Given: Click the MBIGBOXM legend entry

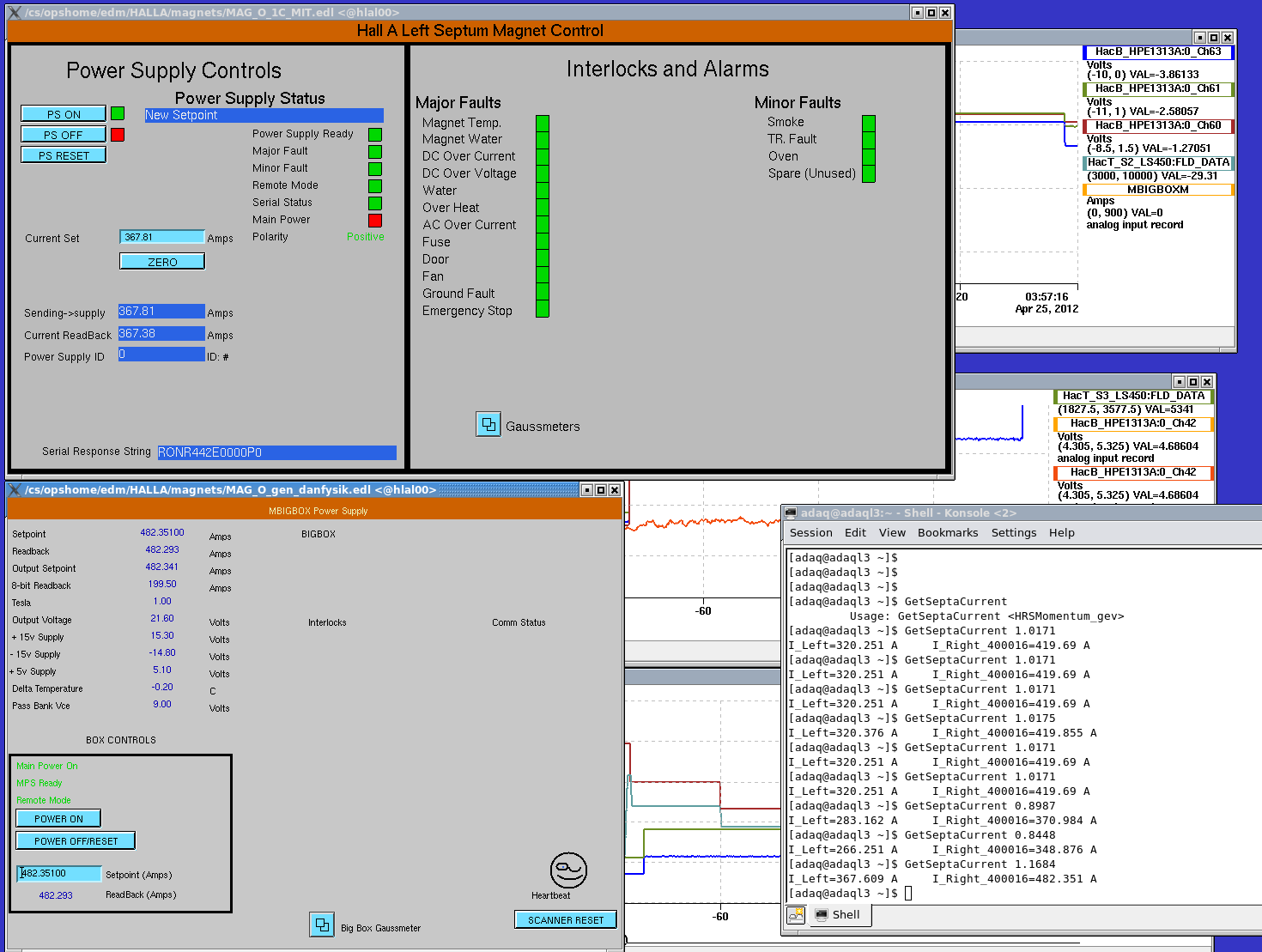Looking at the screenshot, I should click(1158, 190).
